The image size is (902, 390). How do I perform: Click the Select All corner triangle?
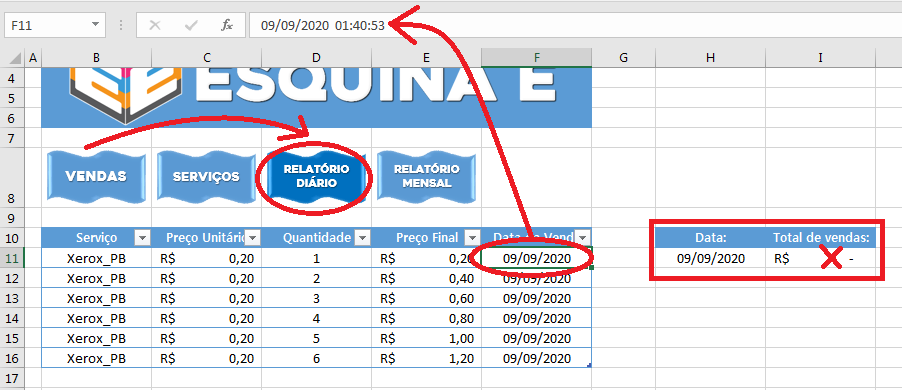click(x=15, y=58)
